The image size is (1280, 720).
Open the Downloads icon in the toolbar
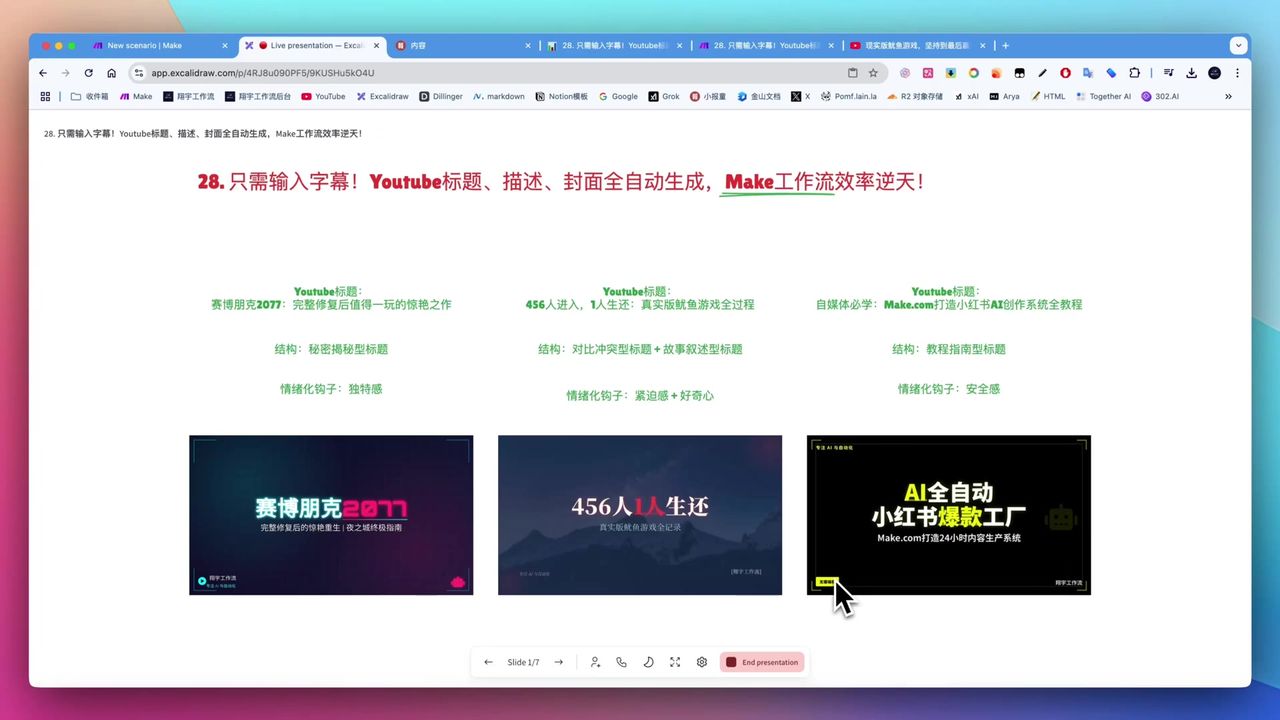pyautogui.click(x=1190, y=72)
